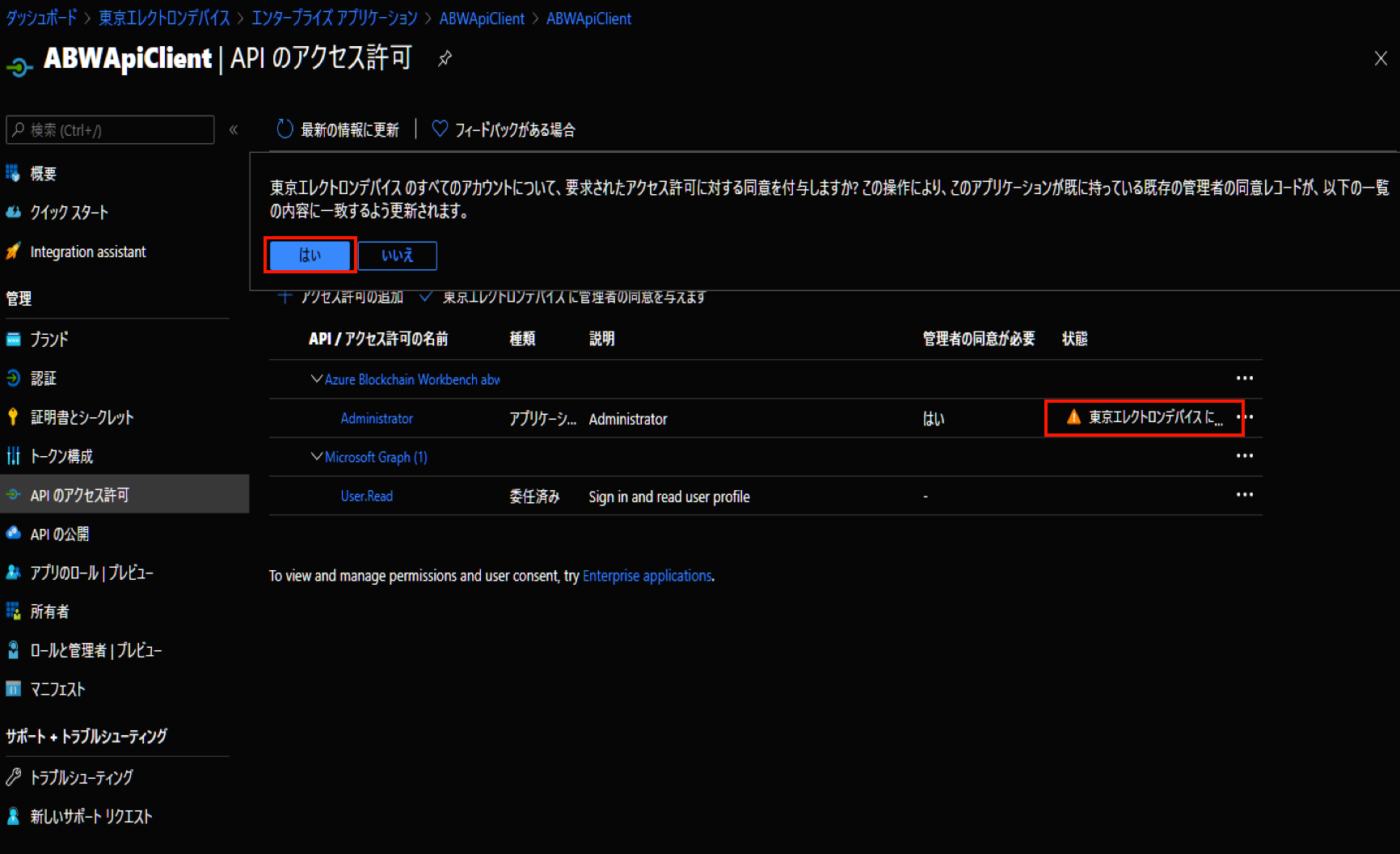The height and width of the screenshot is (854, 1400).
Task: Click 管理者の同意を与えます for 東京エレクトロンデバイス
Action: tap(563, 298)
